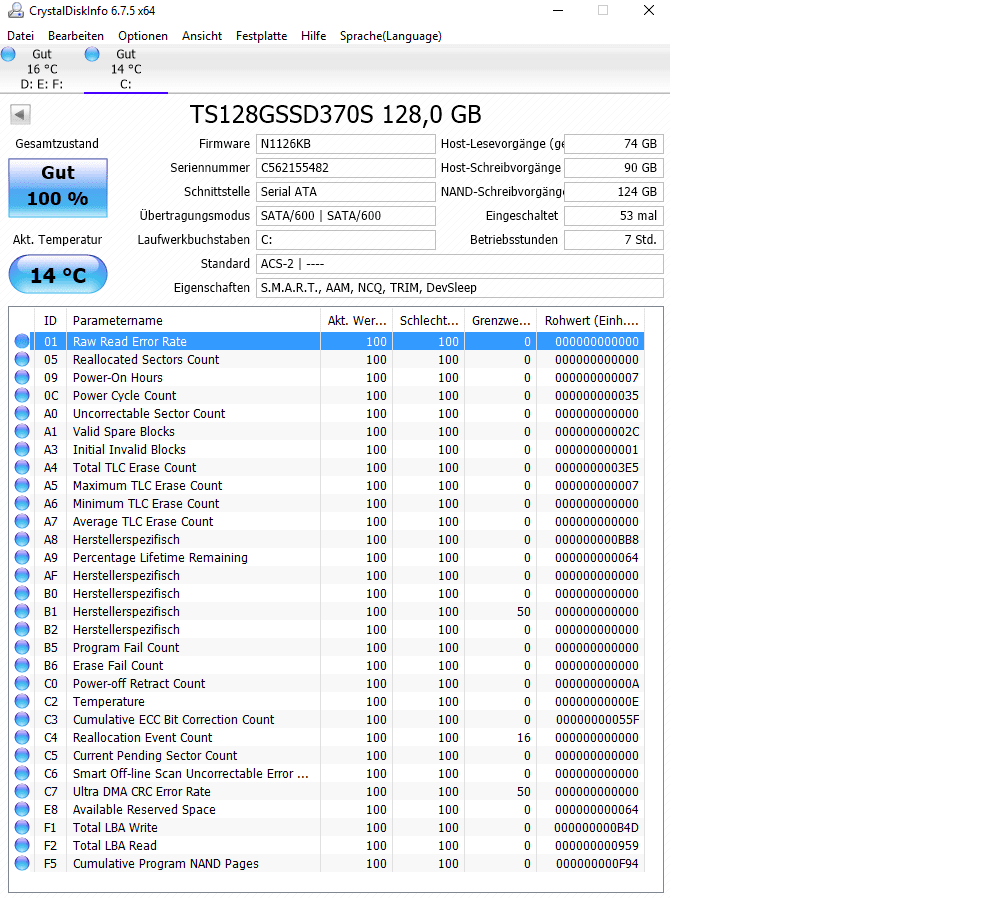Click the 14 °C temperature button

pyautogui.click(x=58, y=274)
